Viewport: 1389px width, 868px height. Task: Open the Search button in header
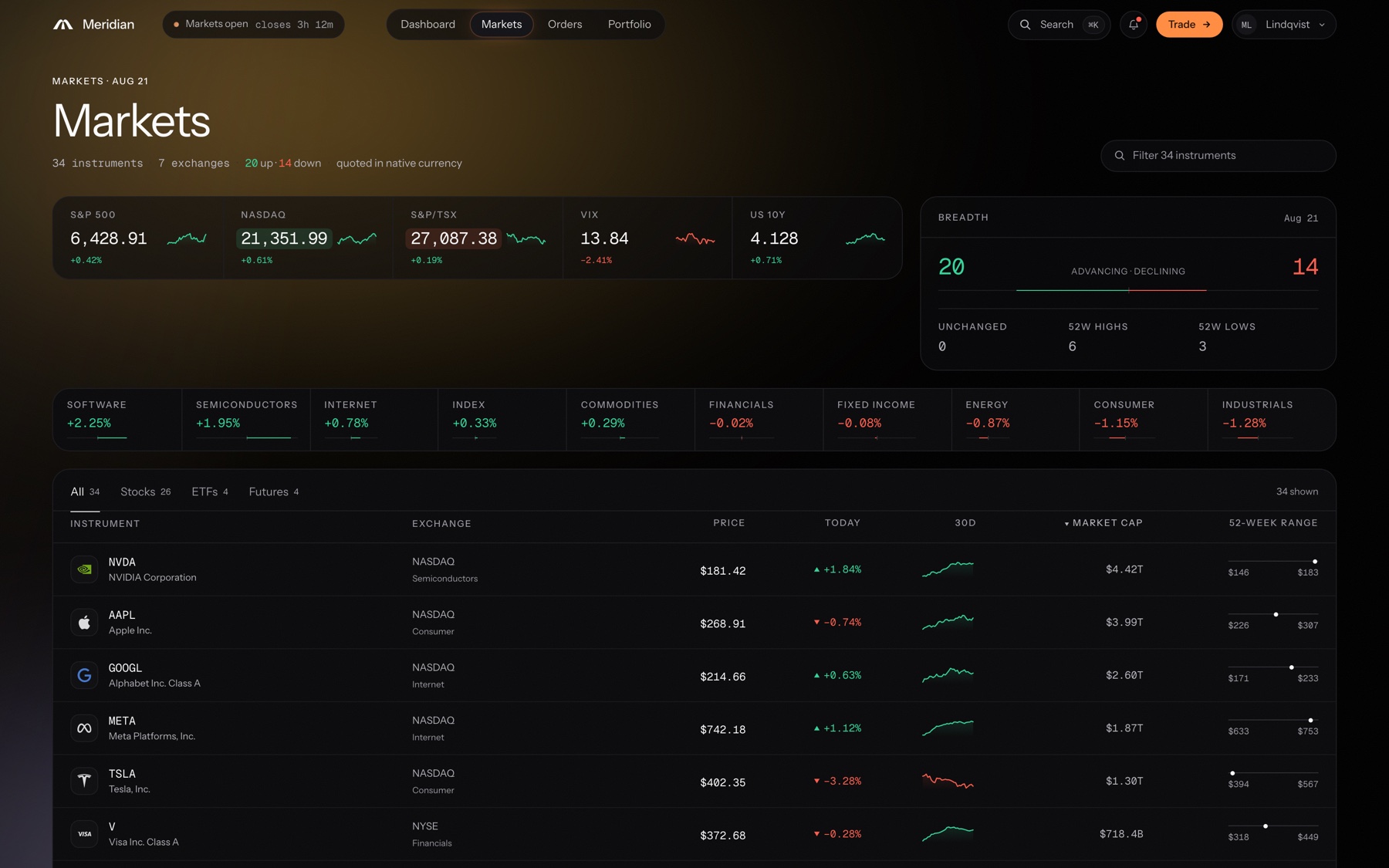(x=1059, y=25)
